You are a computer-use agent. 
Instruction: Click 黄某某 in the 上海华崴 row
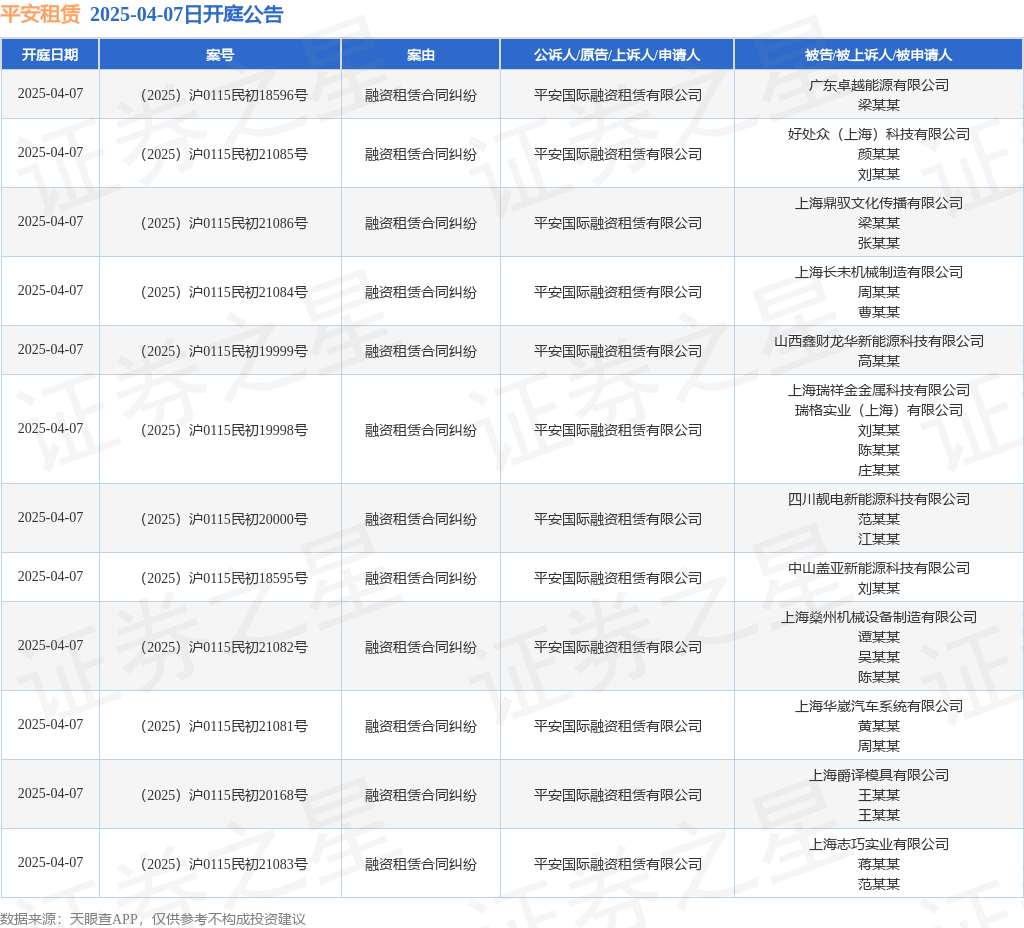click(x=878, y=727)
